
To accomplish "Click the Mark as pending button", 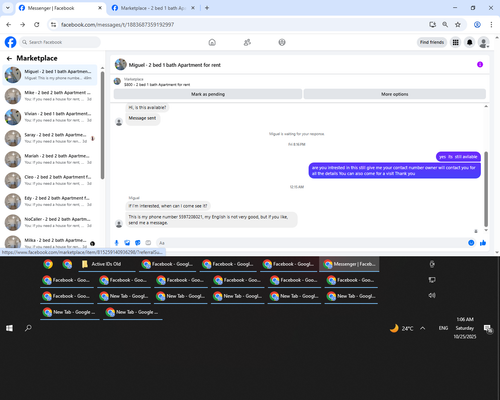I will point(208,94).
